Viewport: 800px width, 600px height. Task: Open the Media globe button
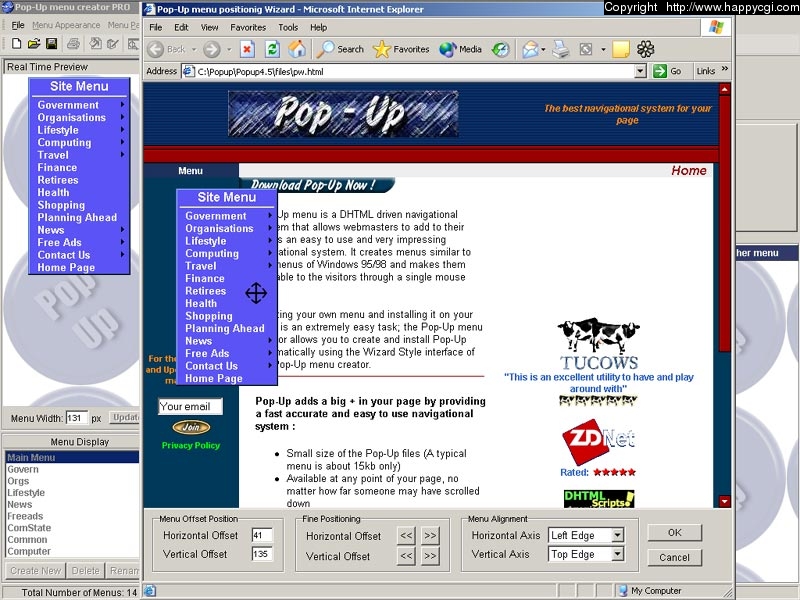click(460, 49)
